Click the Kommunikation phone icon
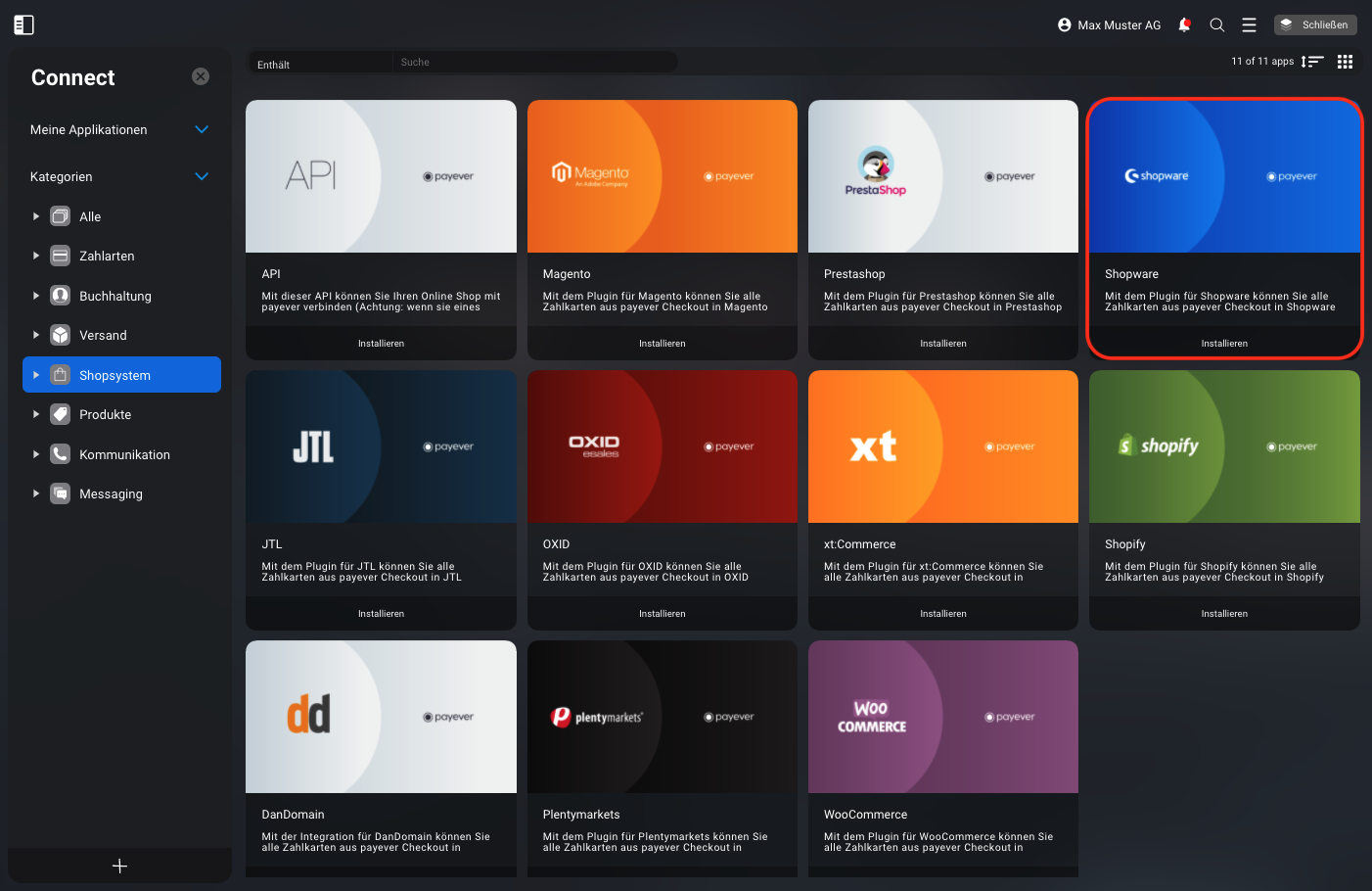This screenshot has height=891, width=1372. pos(61,454)
